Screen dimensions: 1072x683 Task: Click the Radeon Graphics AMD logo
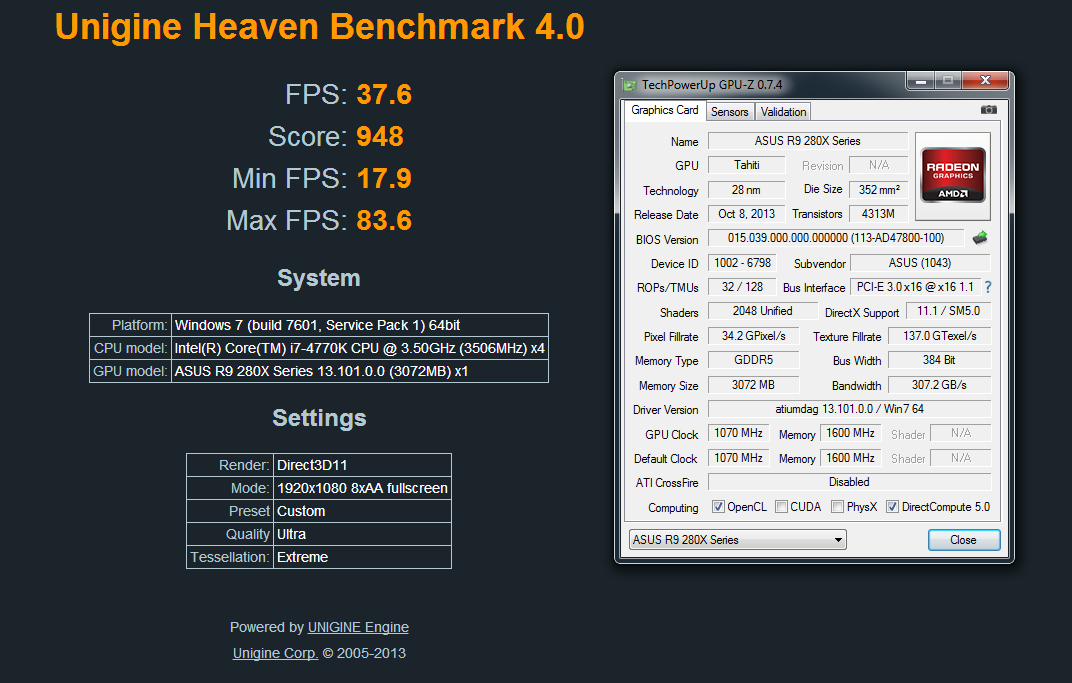click(x=953, y=175)
